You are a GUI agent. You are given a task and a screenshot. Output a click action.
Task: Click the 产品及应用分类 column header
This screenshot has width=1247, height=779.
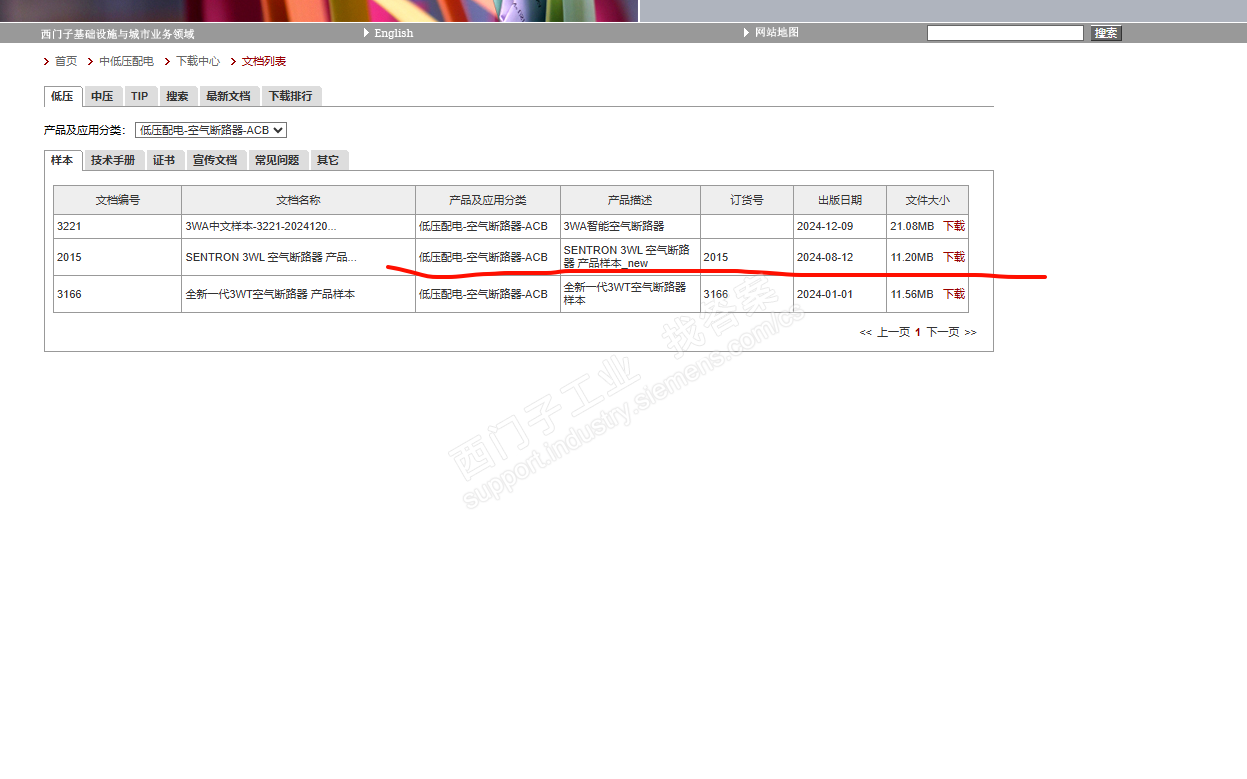[x=488, y=200]
